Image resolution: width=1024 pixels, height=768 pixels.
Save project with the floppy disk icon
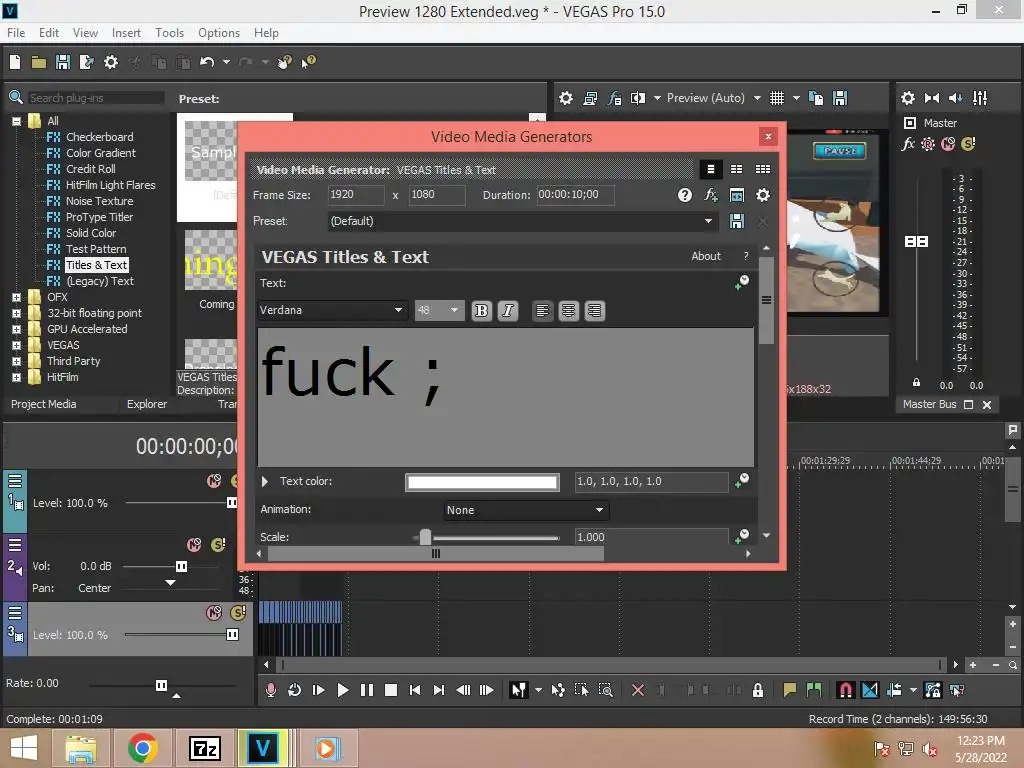coord(63,62)
